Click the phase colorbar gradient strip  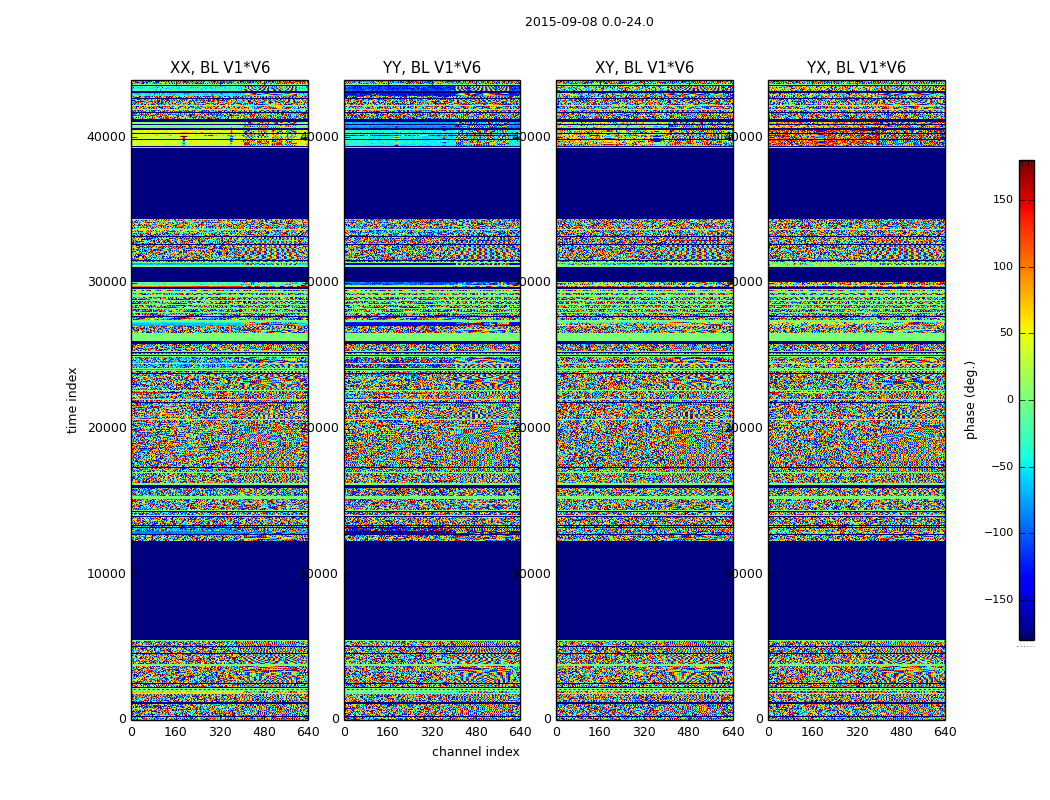point(1026,400)
